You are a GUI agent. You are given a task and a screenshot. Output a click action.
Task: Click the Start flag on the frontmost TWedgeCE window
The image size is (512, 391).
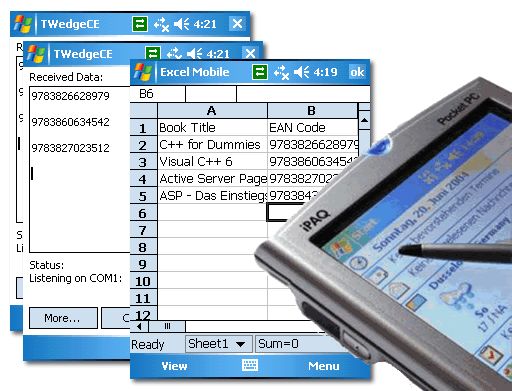tap(36, 54)
